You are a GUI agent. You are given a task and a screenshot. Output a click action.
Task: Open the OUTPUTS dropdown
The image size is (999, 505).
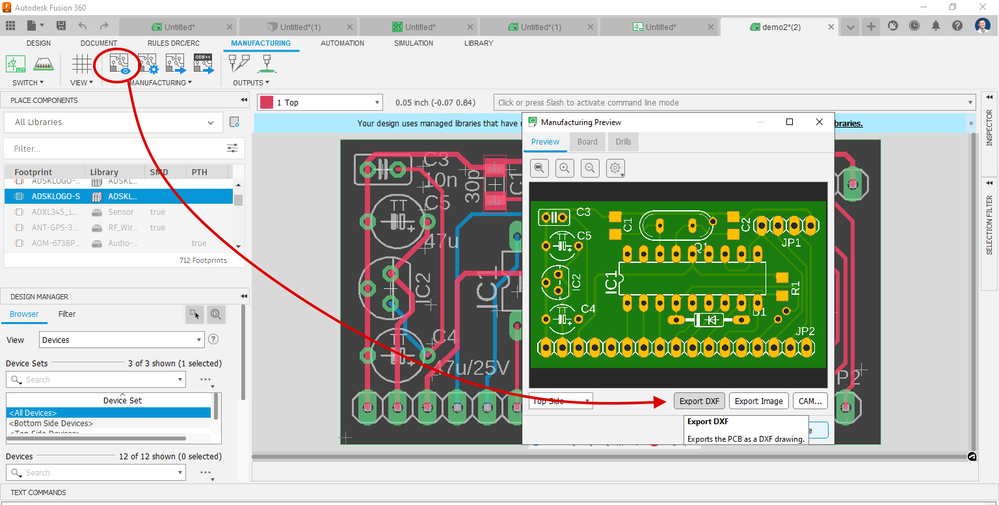click(251, 83)
